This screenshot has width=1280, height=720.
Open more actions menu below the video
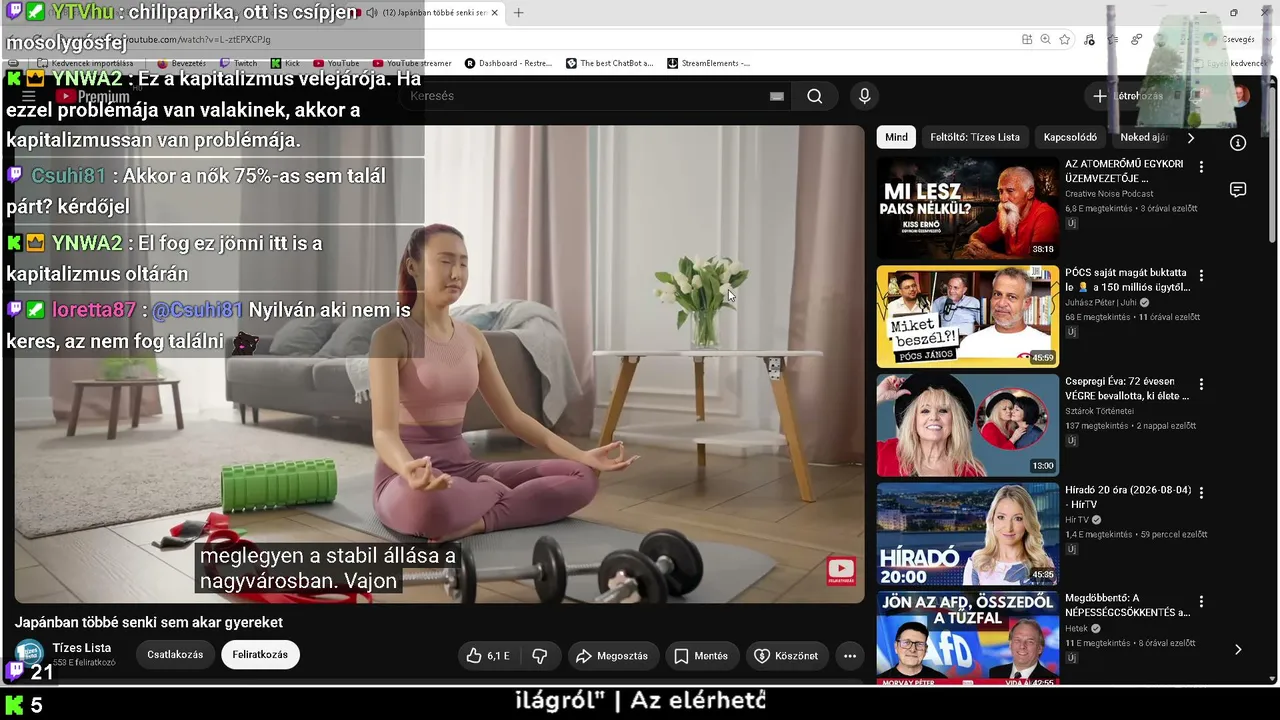[850, 656]
